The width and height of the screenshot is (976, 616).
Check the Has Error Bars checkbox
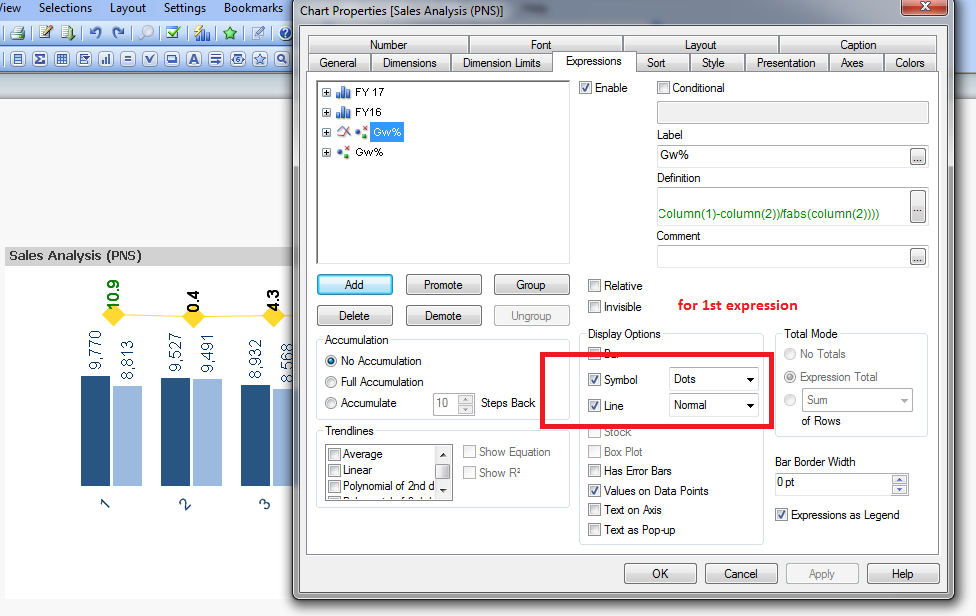[594, 470]
